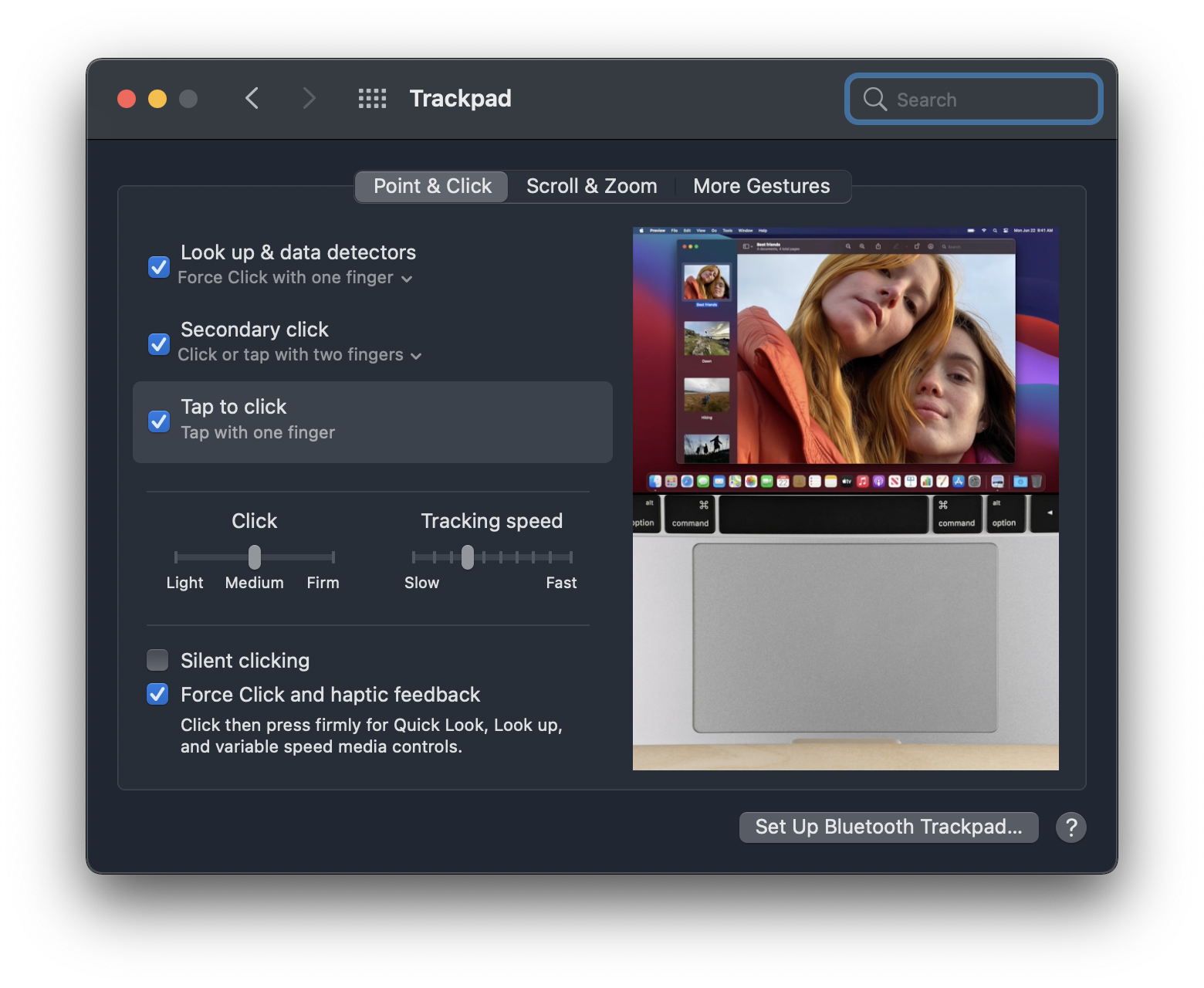Click Set Up Bluetooth Trackpad button
This screenshot has width=1204, height=988.
888,827
